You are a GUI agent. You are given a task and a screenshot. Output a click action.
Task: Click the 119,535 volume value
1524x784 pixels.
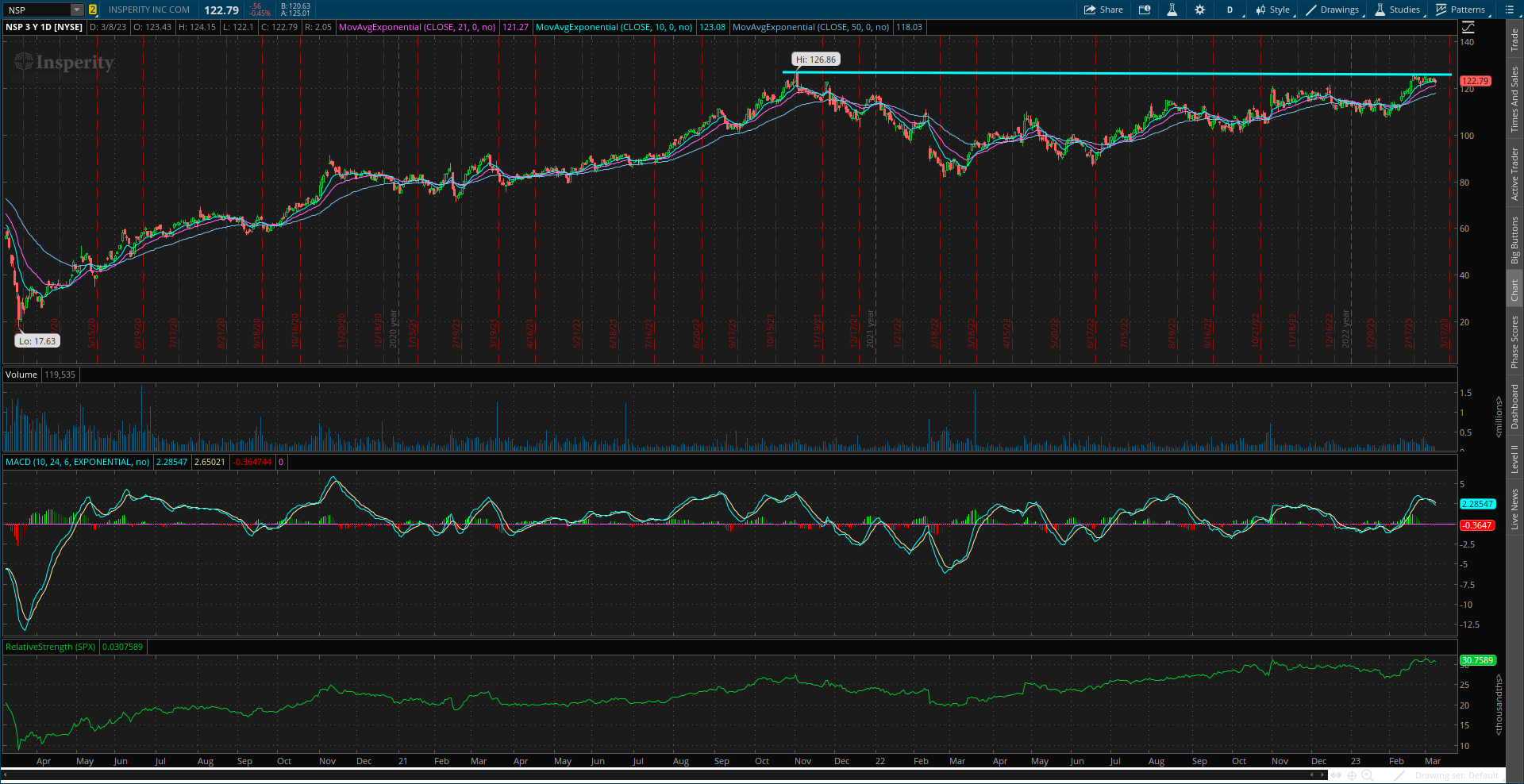click(60, 375)
